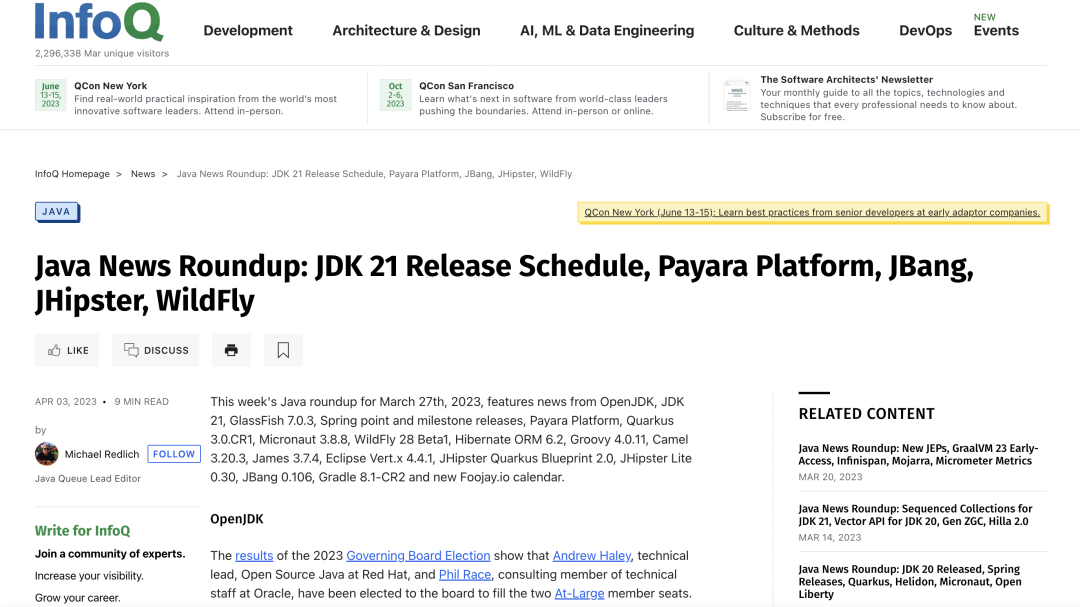Open the yellow QCon New York promo banner link
Screen dimensions: 1080x607
point(812,212)
